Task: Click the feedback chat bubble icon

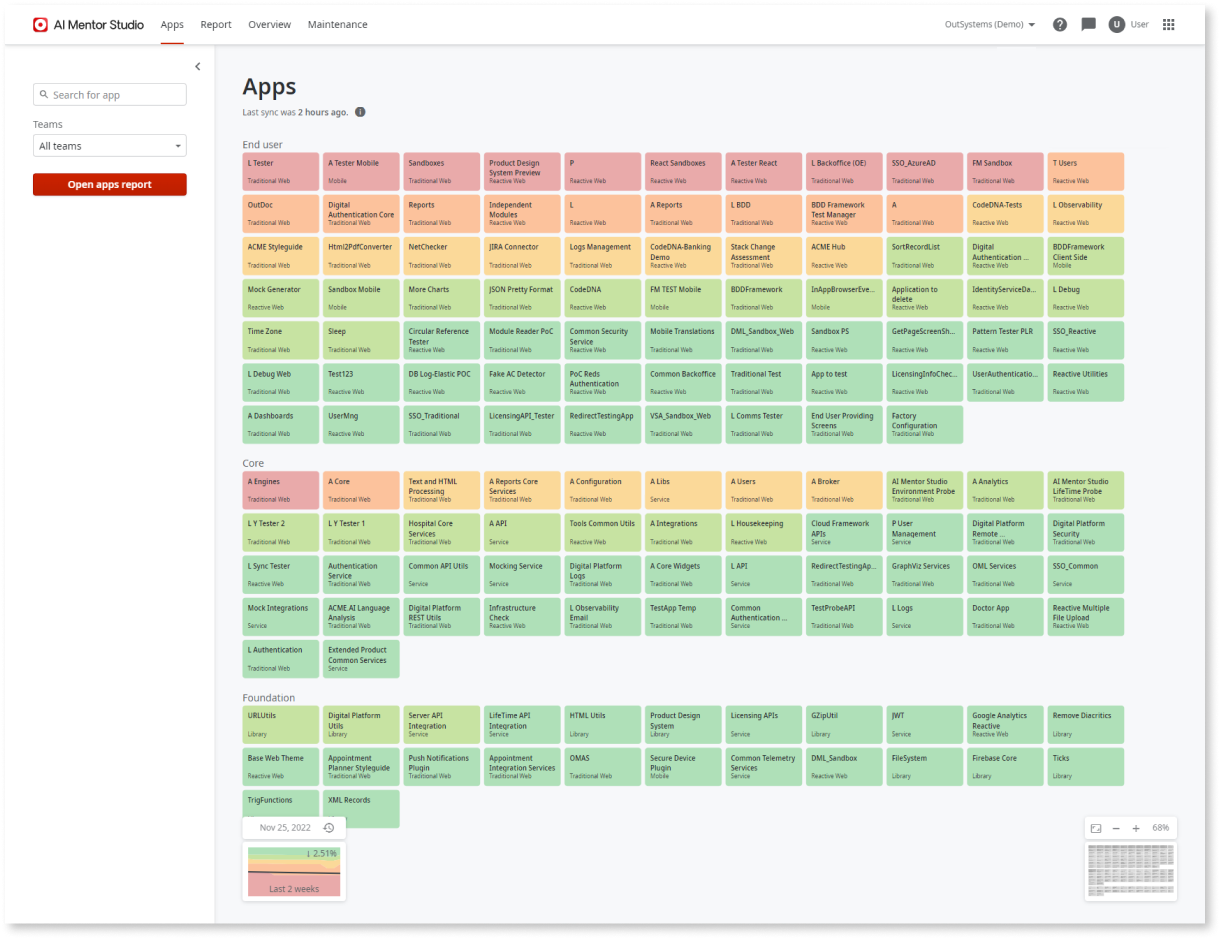Action: (1088, 24)
